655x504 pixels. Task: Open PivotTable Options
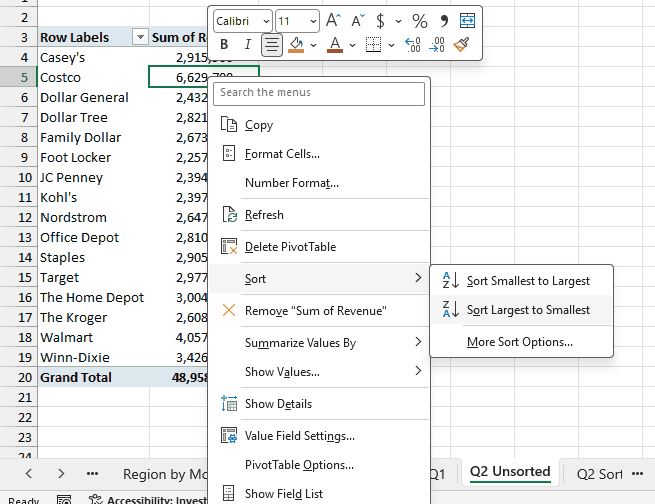[319, 465]
